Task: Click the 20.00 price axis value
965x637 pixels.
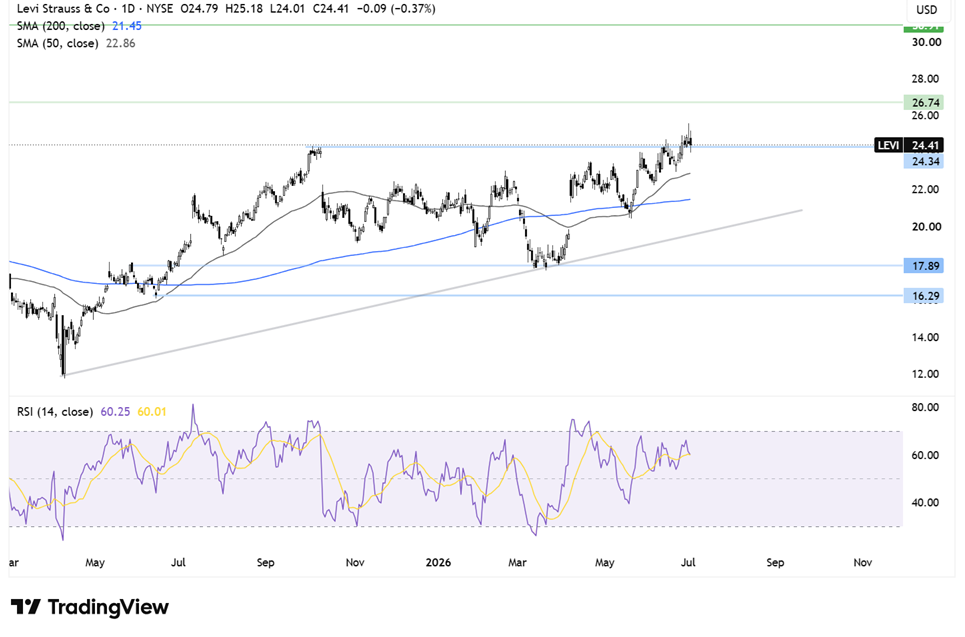Action: click(926, 226)
